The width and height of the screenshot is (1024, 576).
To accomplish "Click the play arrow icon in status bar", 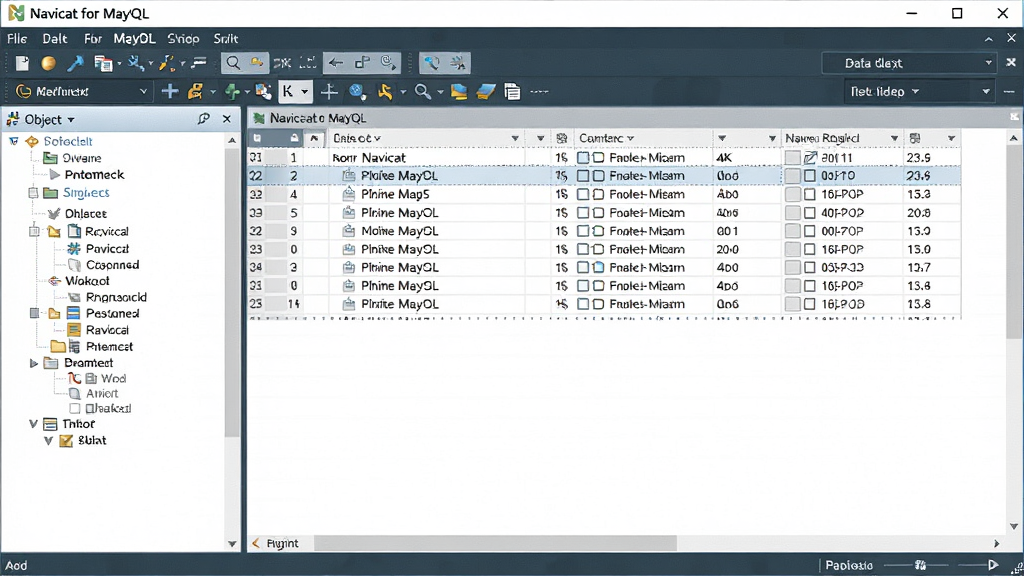I will (x=993, y=565).
